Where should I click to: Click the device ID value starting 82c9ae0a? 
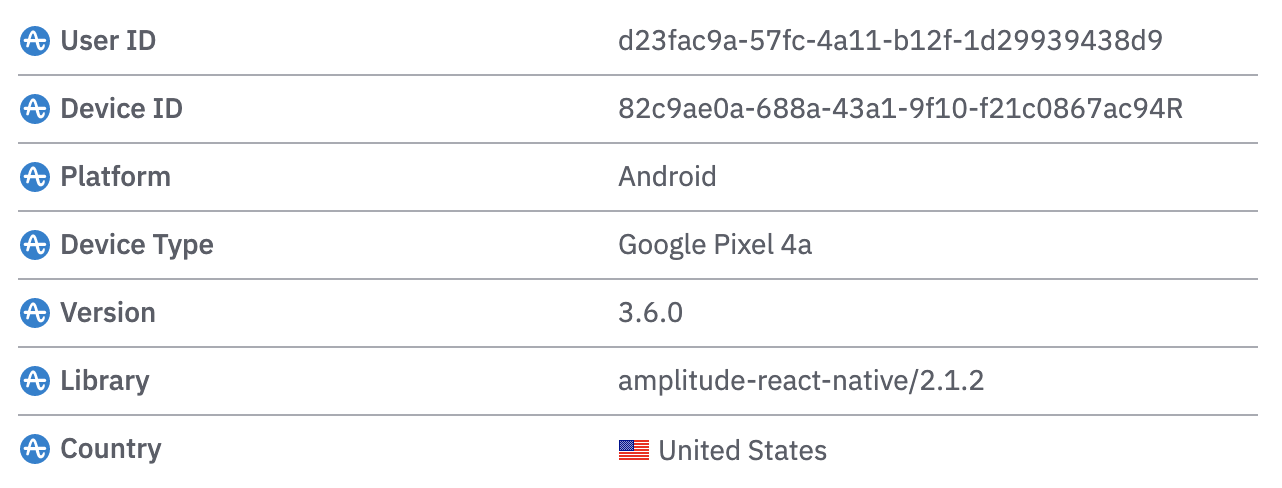coord(901,109)
